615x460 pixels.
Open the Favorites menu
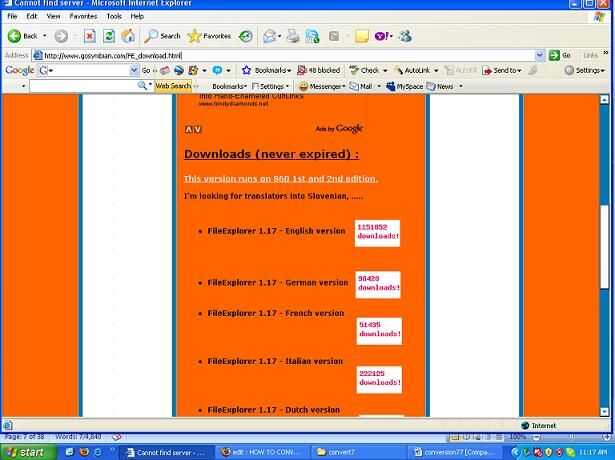tap(83, 16)
